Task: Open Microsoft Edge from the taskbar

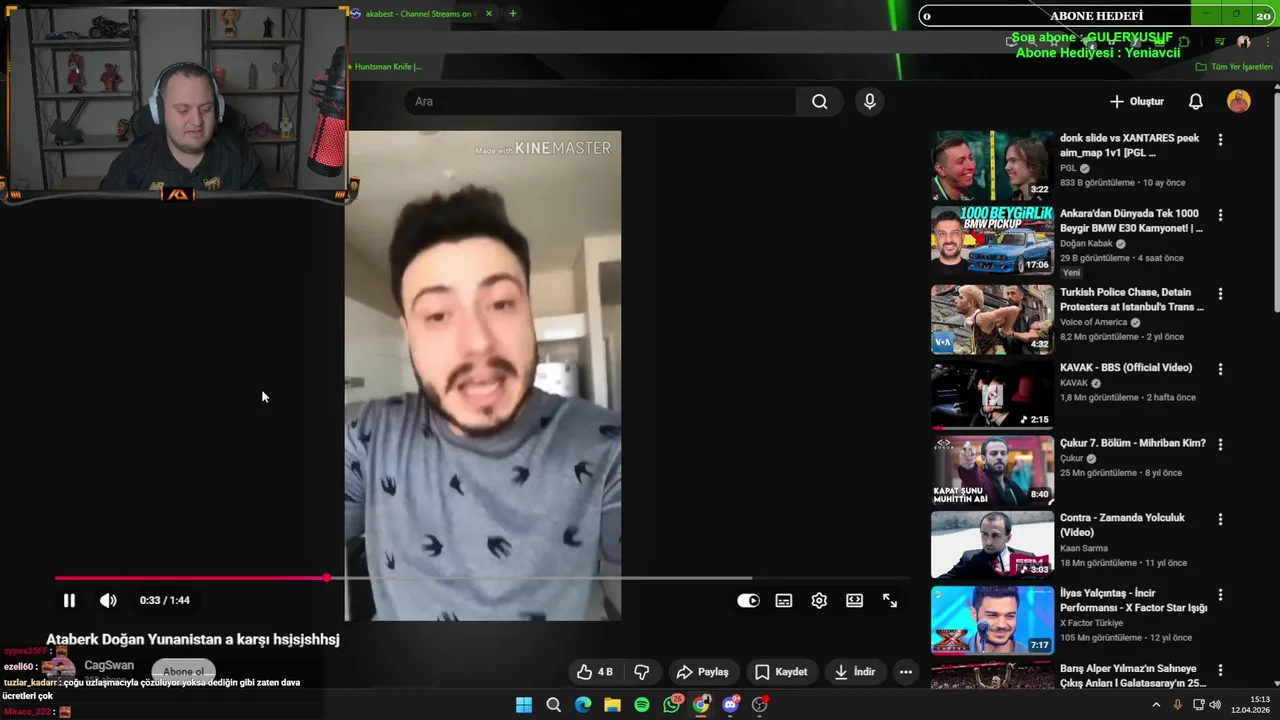Action: [583, 705]
